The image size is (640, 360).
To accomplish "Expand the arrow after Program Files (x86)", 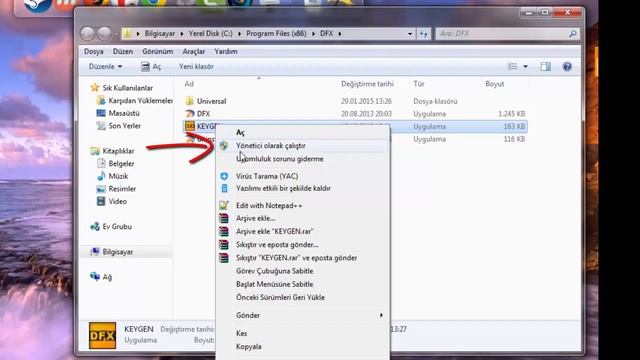I will [x=313, y=33].
